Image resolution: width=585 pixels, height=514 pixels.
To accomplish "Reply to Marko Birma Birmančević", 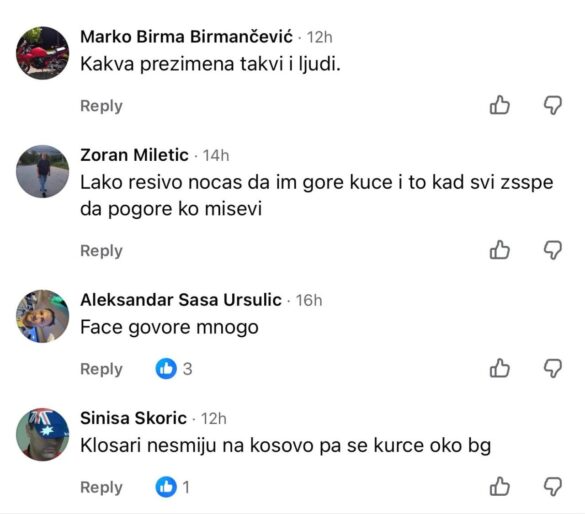I will coord(101,106).
